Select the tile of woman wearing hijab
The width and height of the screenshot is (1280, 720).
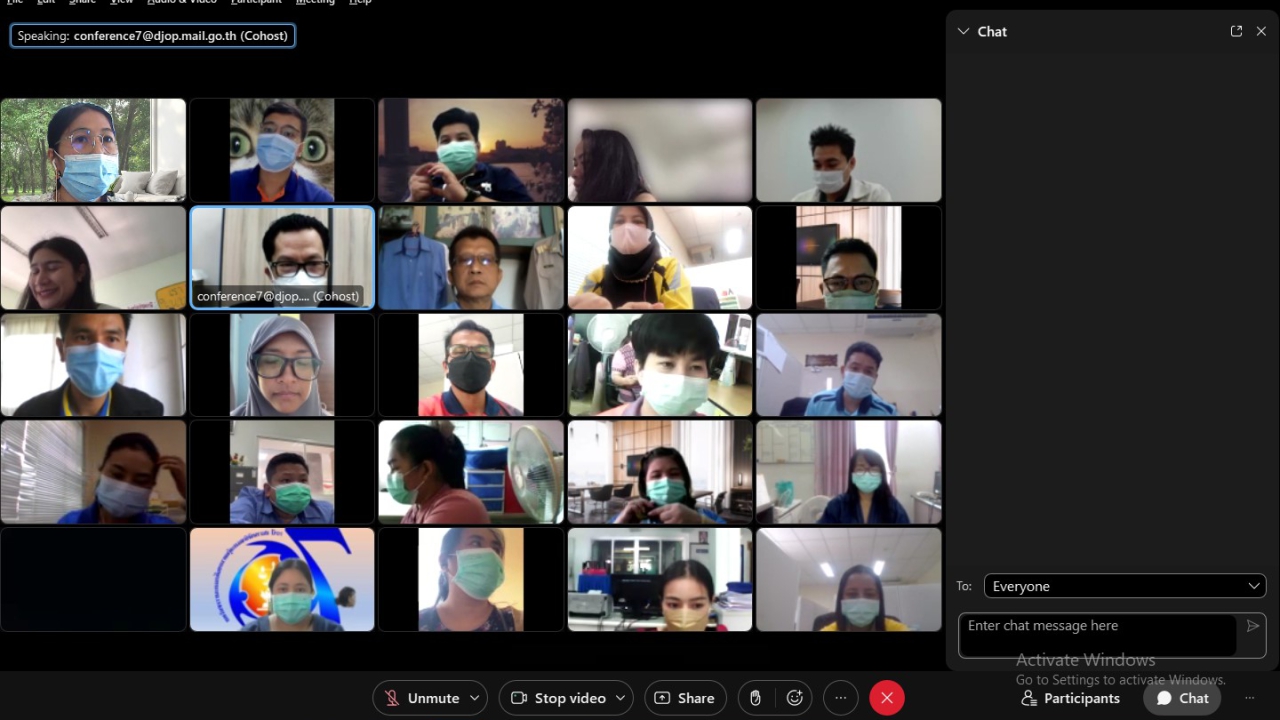click(x=282, y=365)
